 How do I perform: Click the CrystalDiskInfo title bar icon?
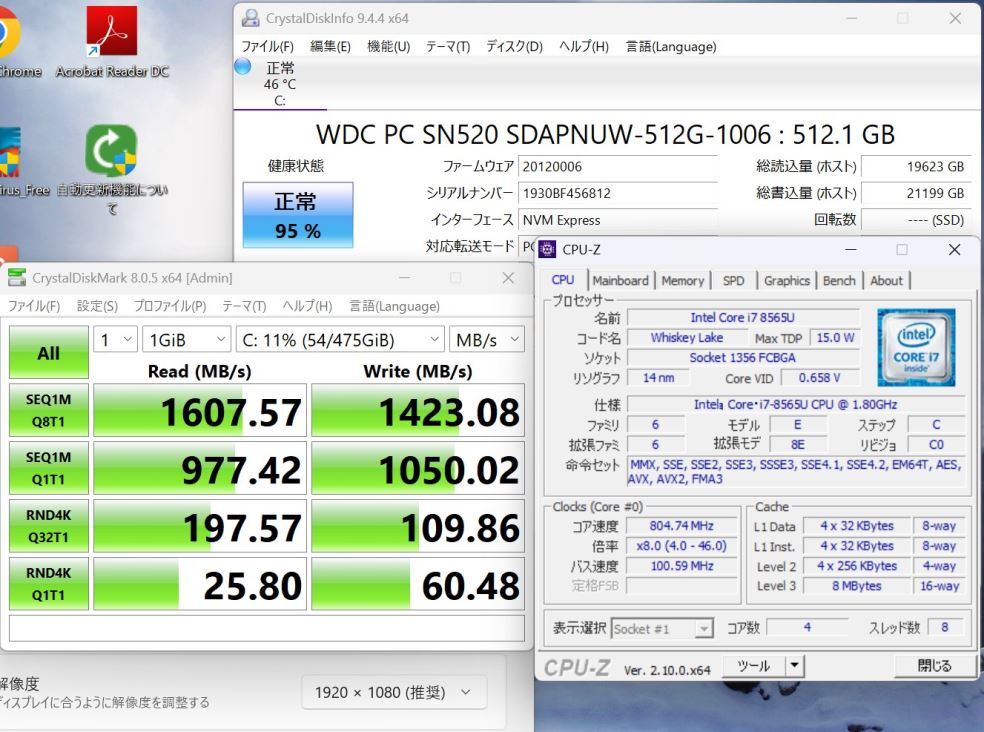pos(250,18)
